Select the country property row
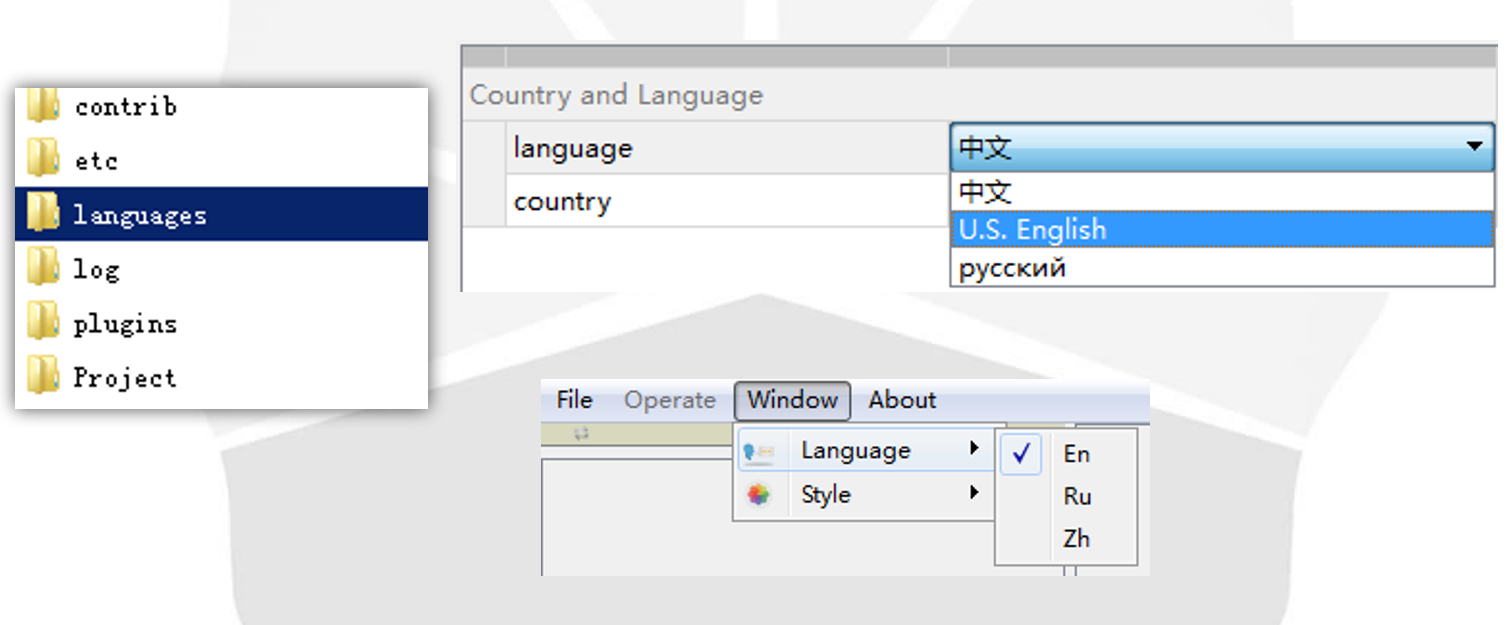Image resolution: width=1511 pixels, height=625 pixels. pyautogui.click(x=562, y=201)
